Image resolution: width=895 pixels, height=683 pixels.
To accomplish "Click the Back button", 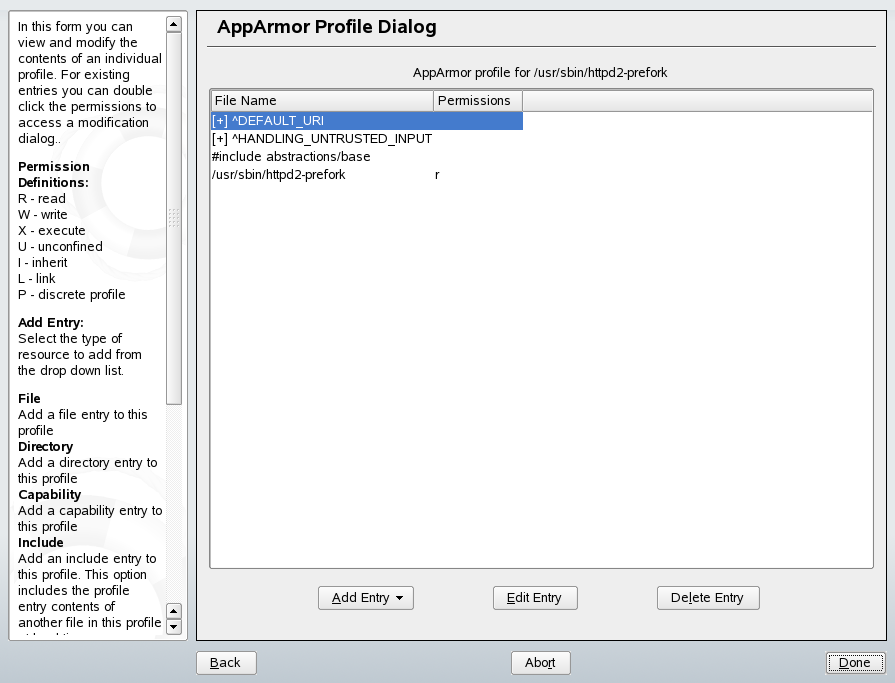I will [x=226, y=662].
